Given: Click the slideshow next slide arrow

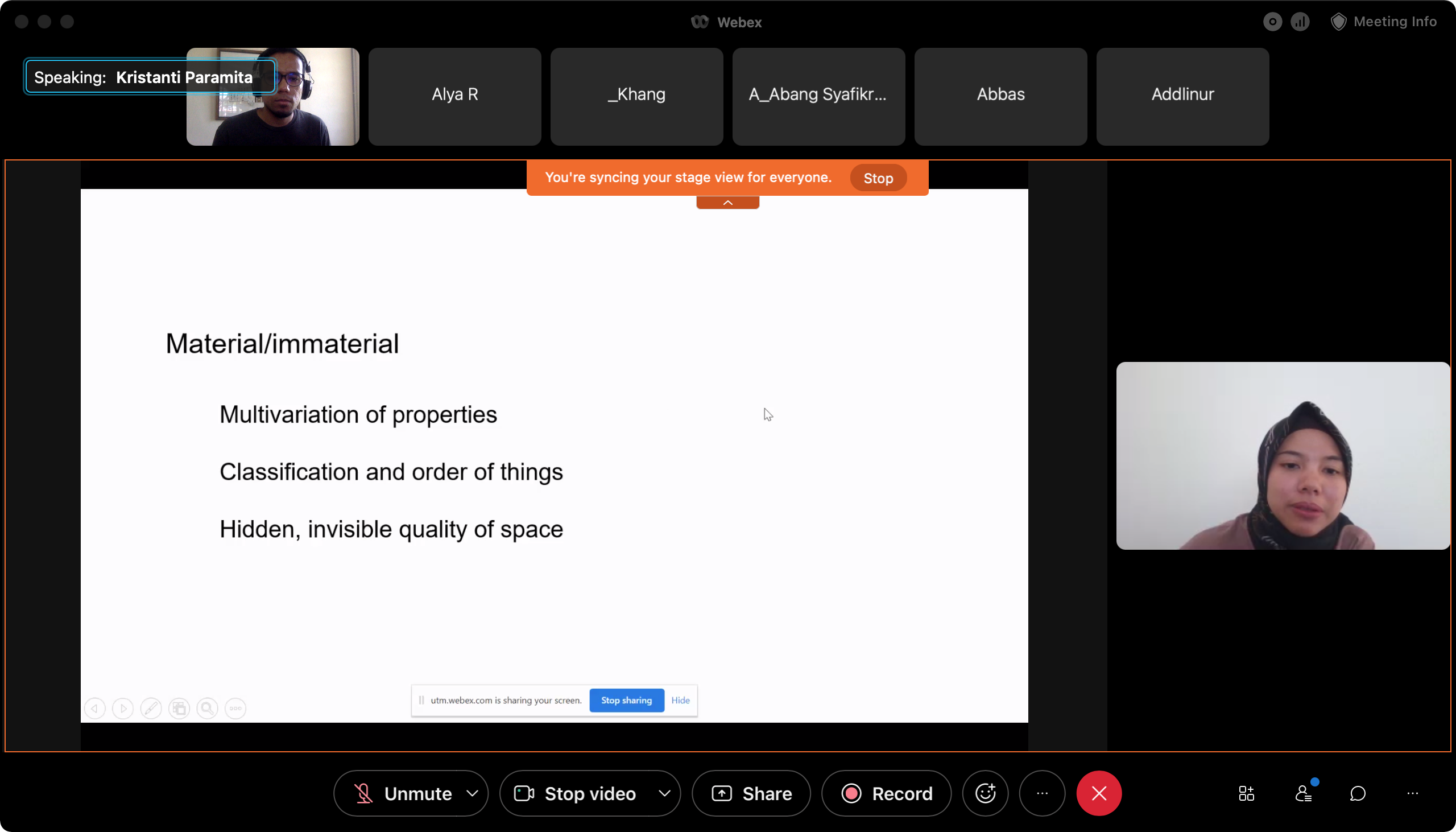Looking at the screenshot, I should [123, 709].
